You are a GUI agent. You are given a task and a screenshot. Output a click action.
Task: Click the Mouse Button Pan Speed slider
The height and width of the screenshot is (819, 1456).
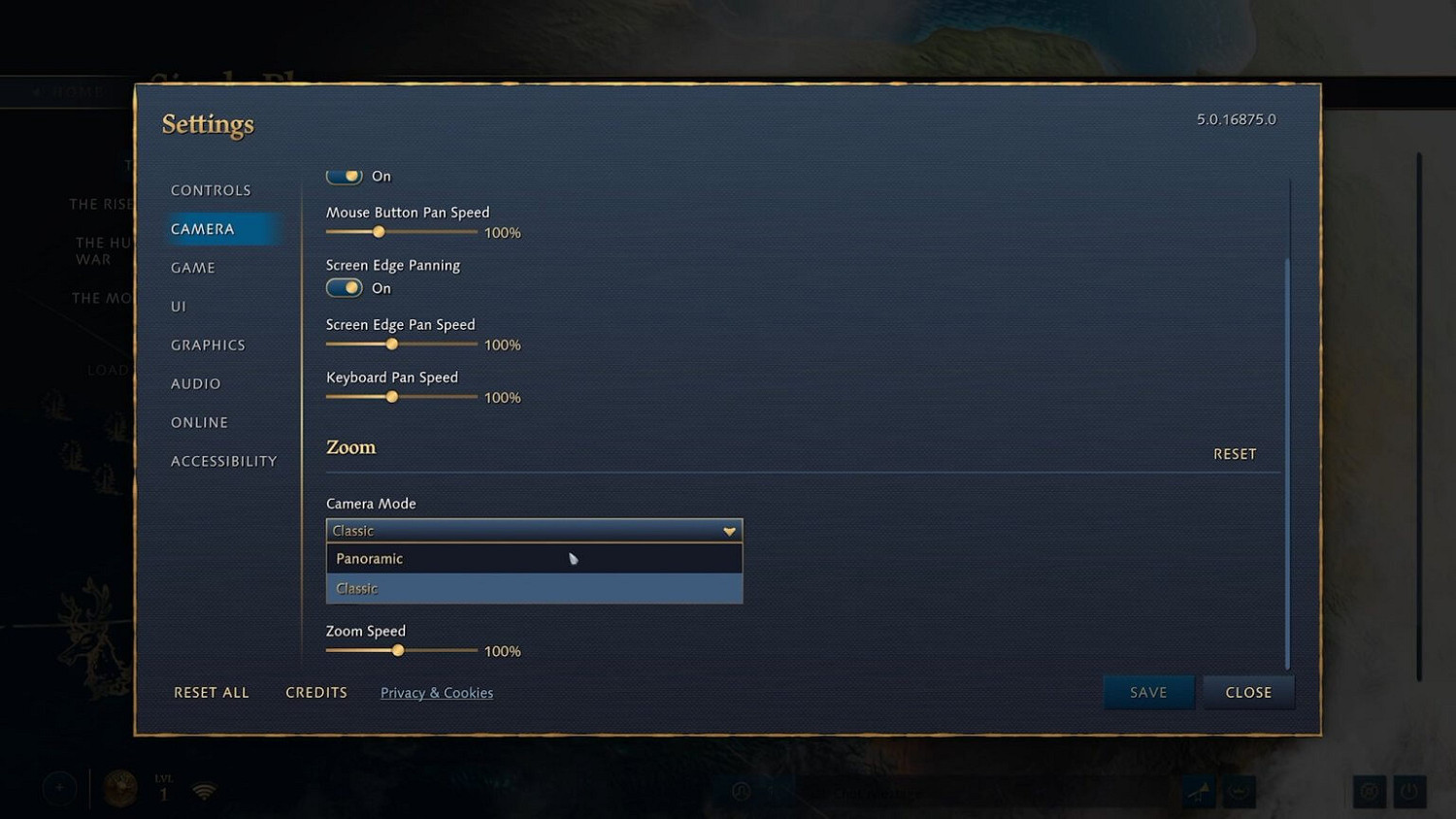click(x=402, y=232)
